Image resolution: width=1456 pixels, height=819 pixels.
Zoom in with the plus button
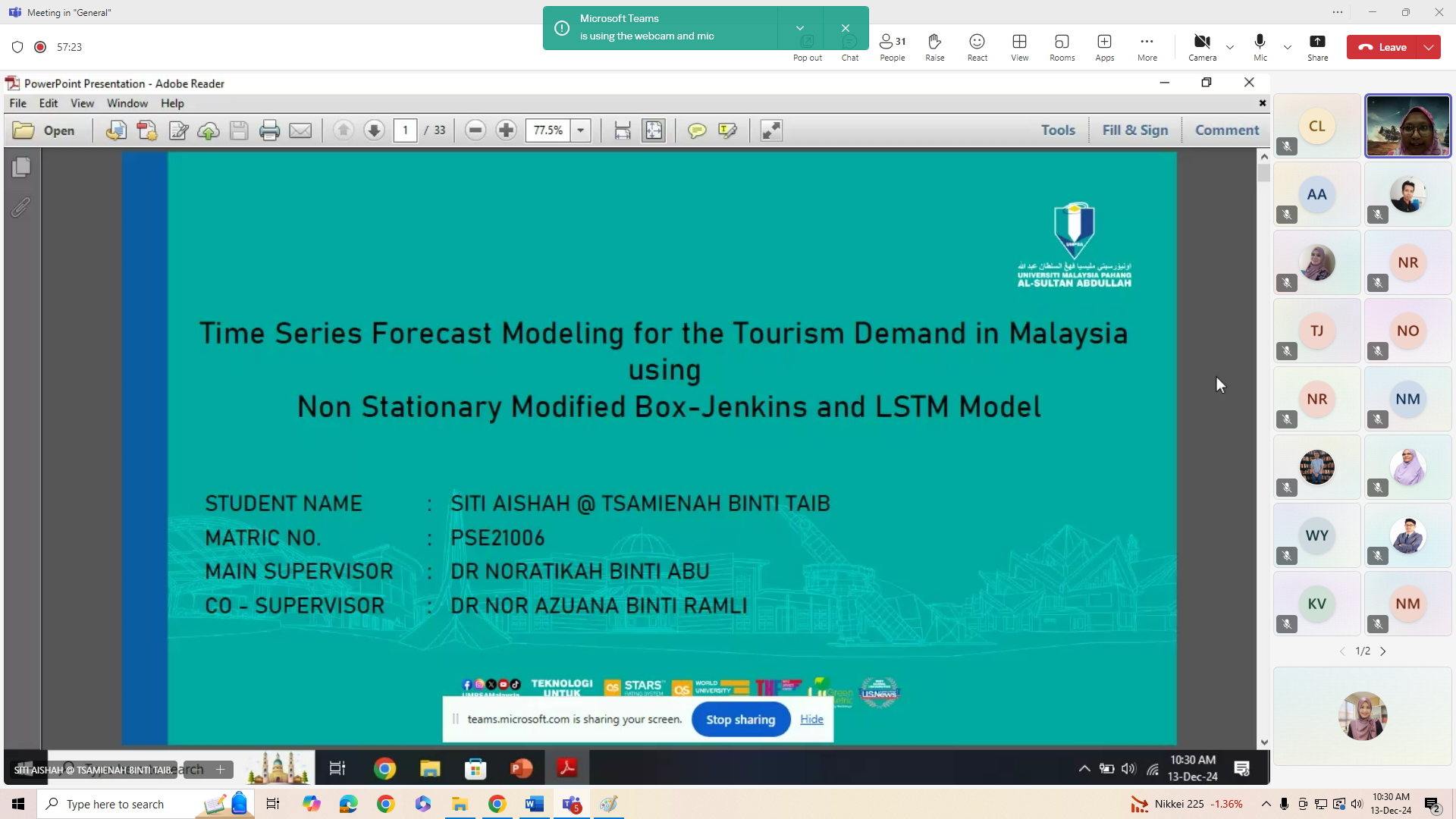[x=506, y=130]
